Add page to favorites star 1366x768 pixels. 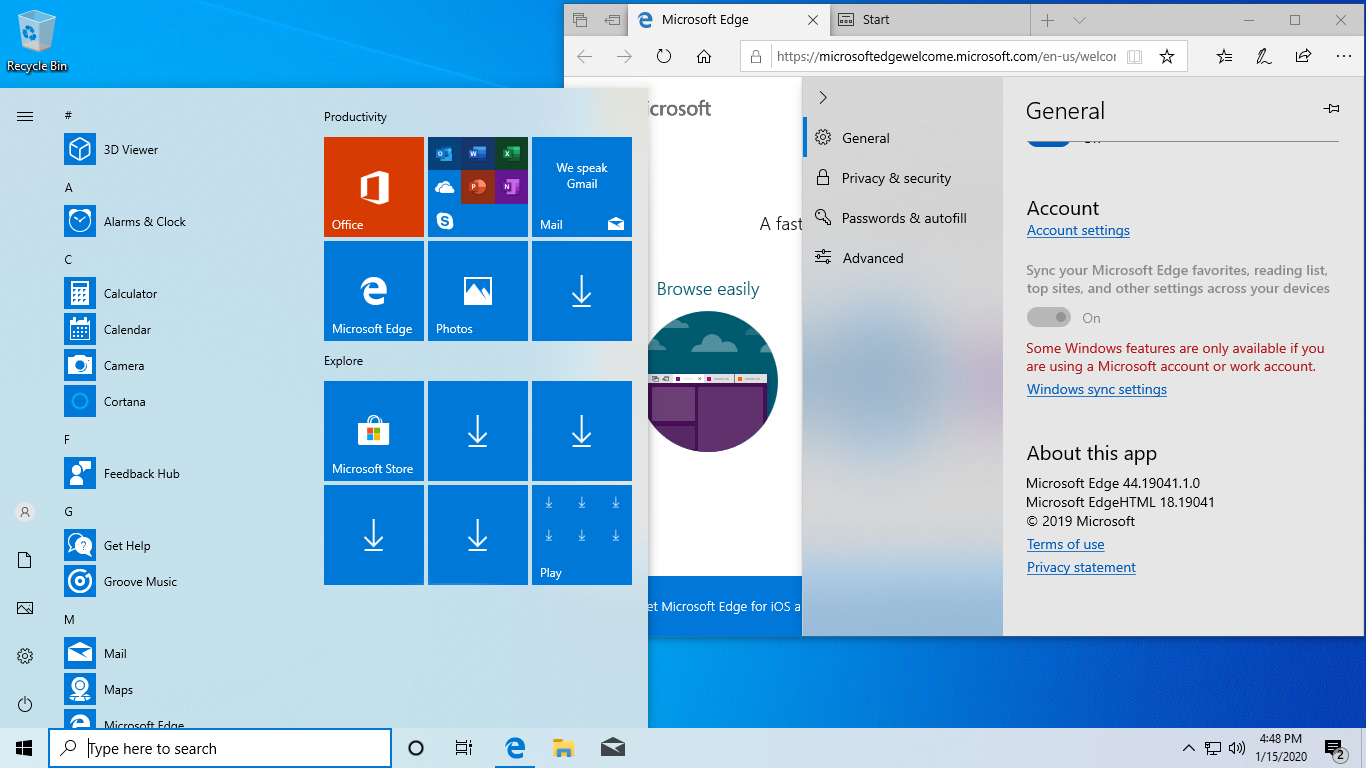click(x=1166, y=57)
